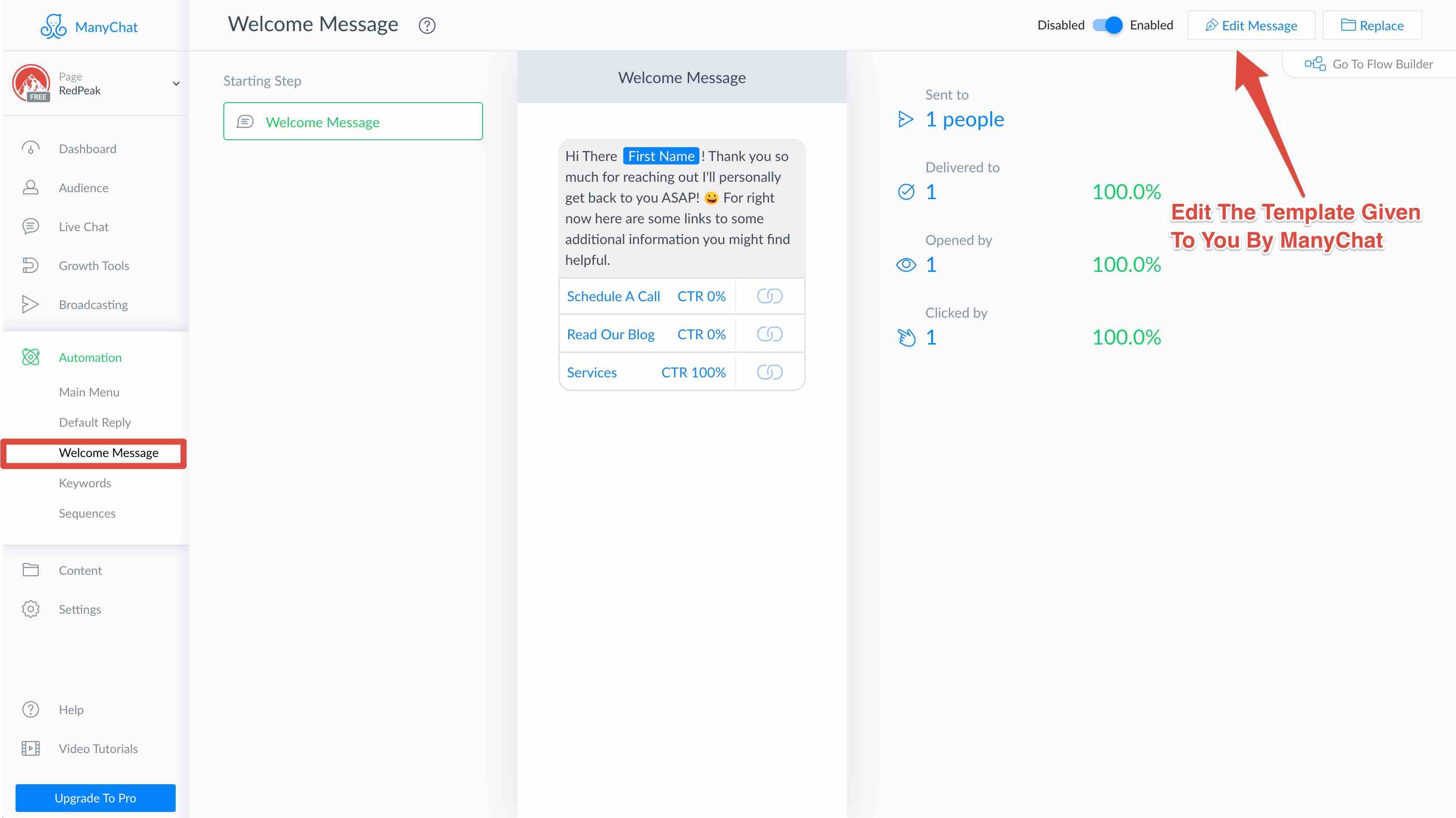Click the Replace button
Image resolution: width=1456 pixels, height=818 pixels.
click(1372, 26)
